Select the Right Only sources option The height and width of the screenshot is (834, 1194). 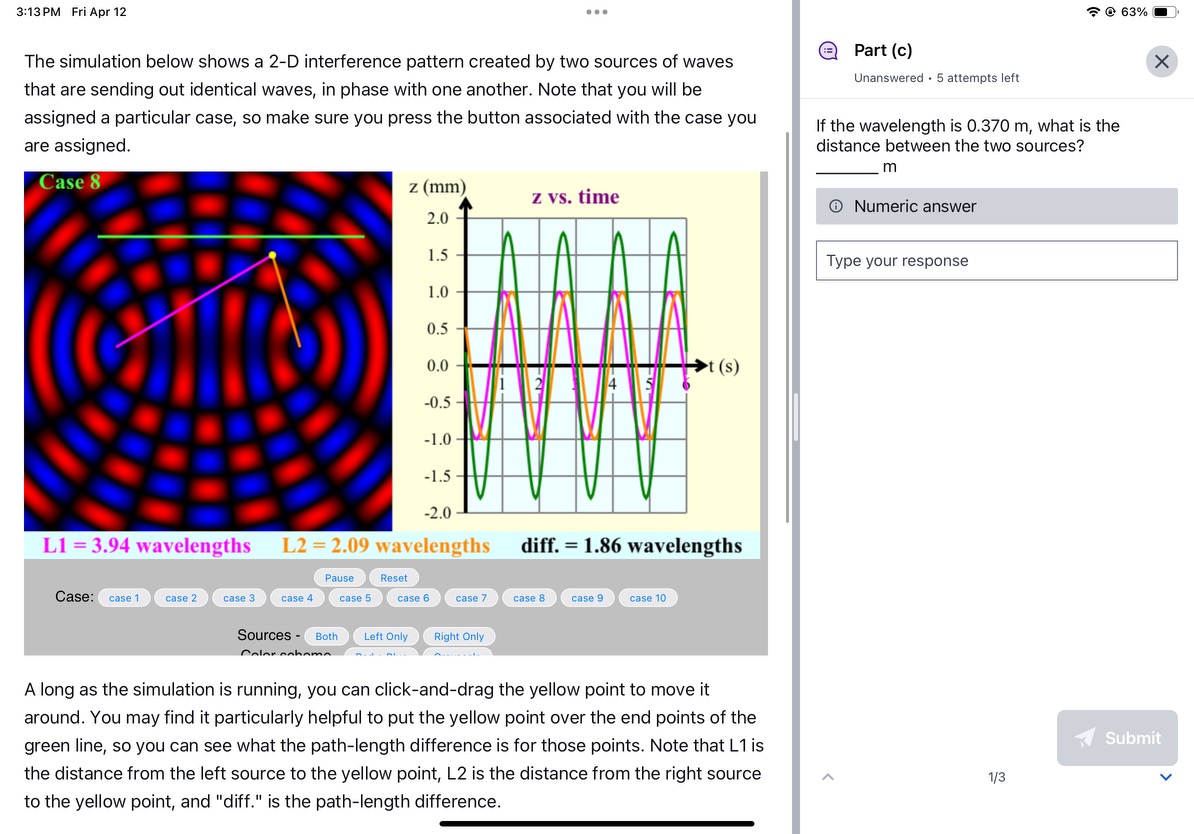point(458,636)
